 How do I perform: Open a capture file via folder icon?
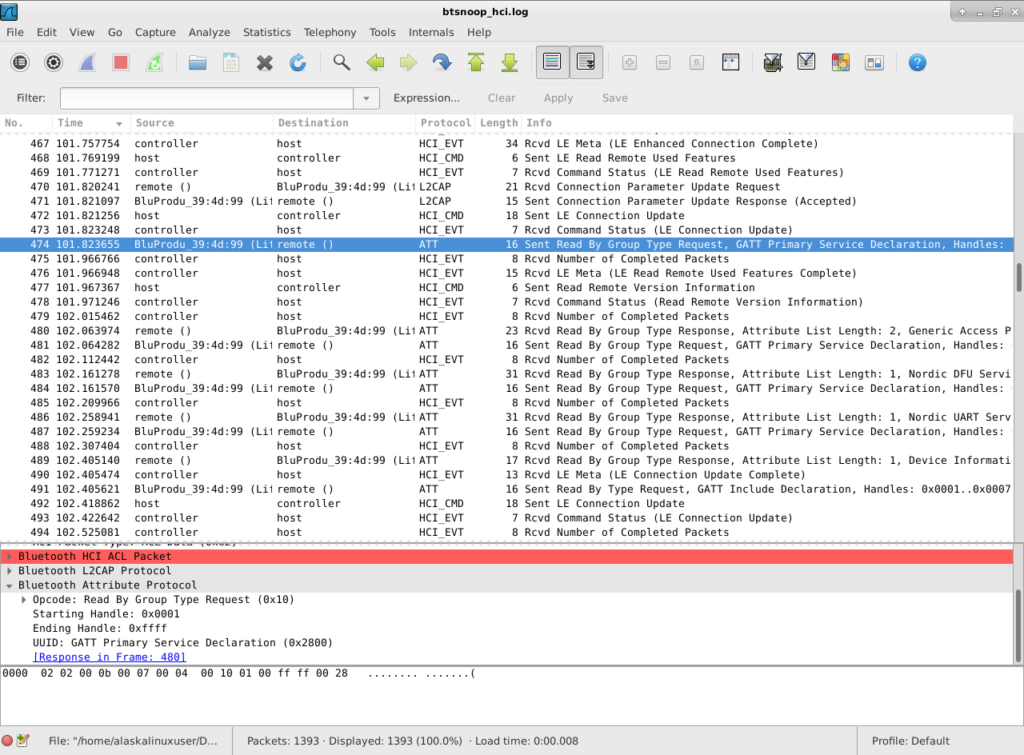[198, 63]
